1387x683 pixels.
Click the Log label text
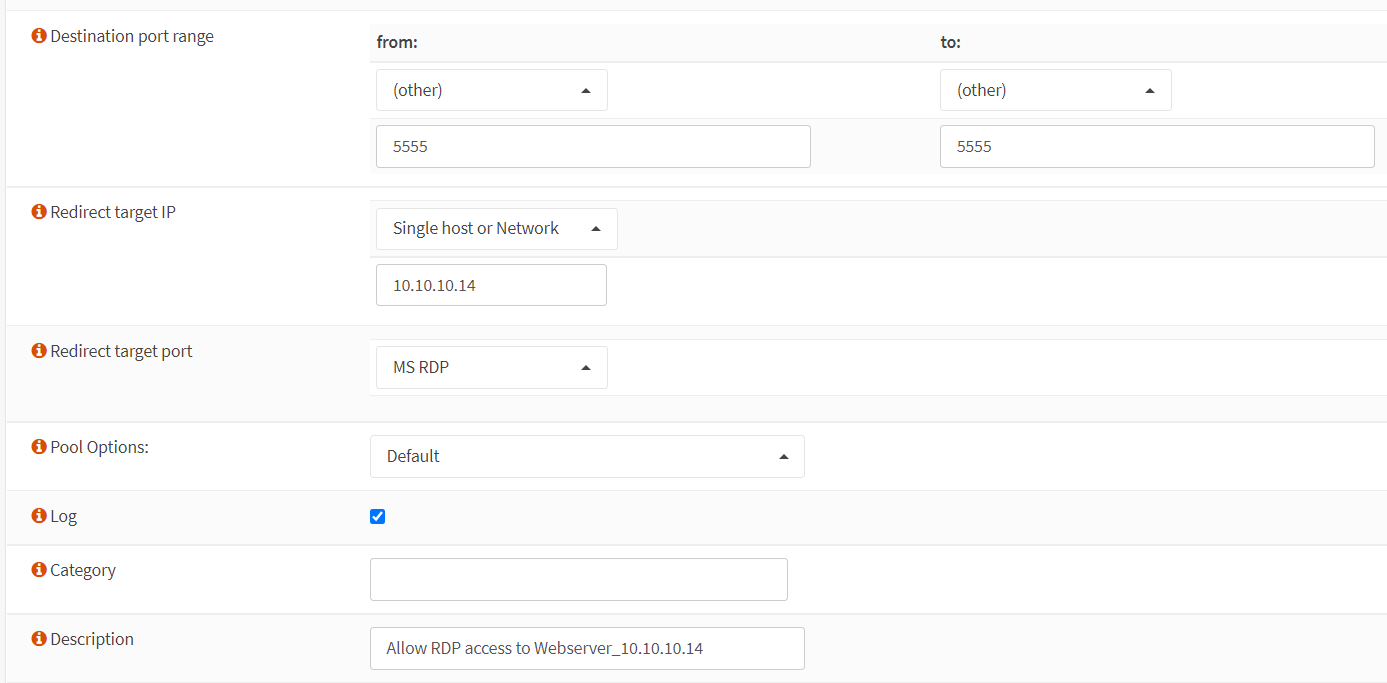coord(63,516)
